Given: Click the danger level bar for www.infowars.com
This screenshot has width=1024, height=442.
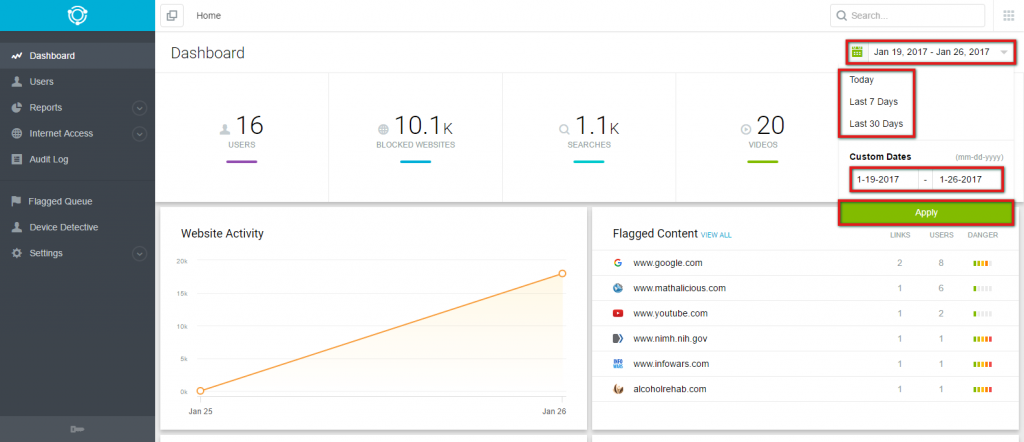Looking at the screenshot, I should (982, 364).
